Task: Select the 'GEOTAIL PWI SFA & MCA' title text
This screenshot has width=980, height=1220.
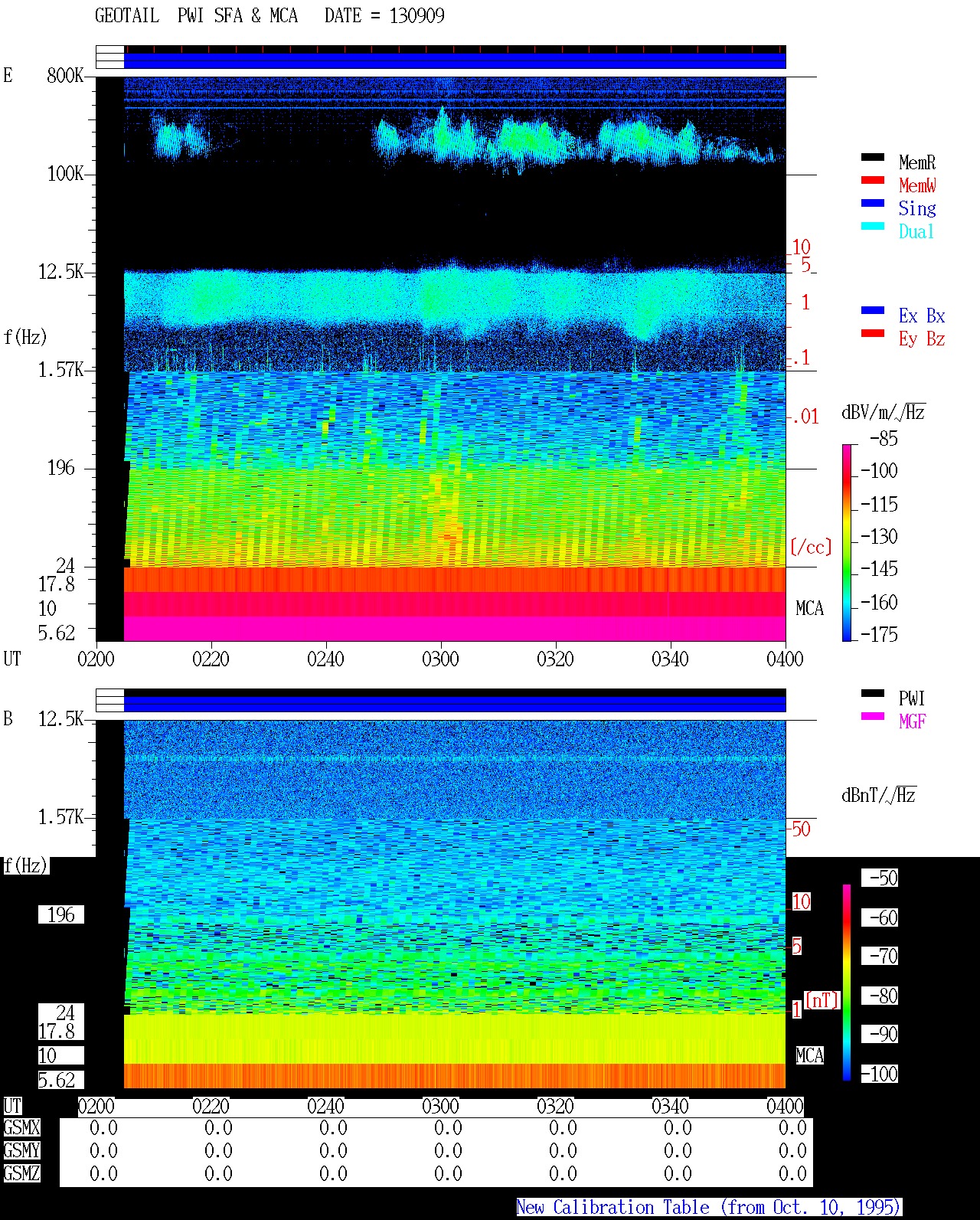Action: [x=196, y=16]
